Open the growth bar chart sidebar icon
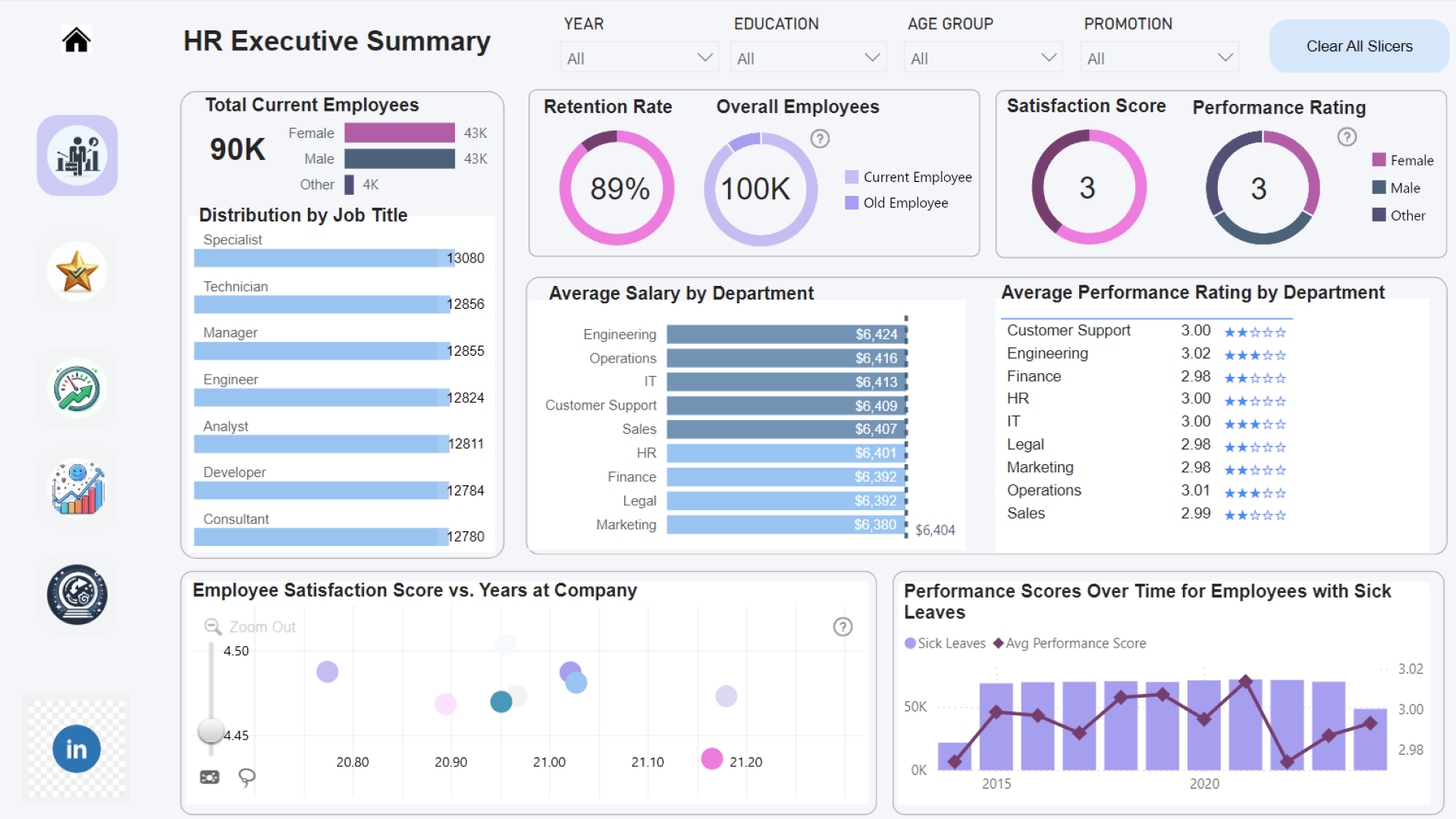 77,489
